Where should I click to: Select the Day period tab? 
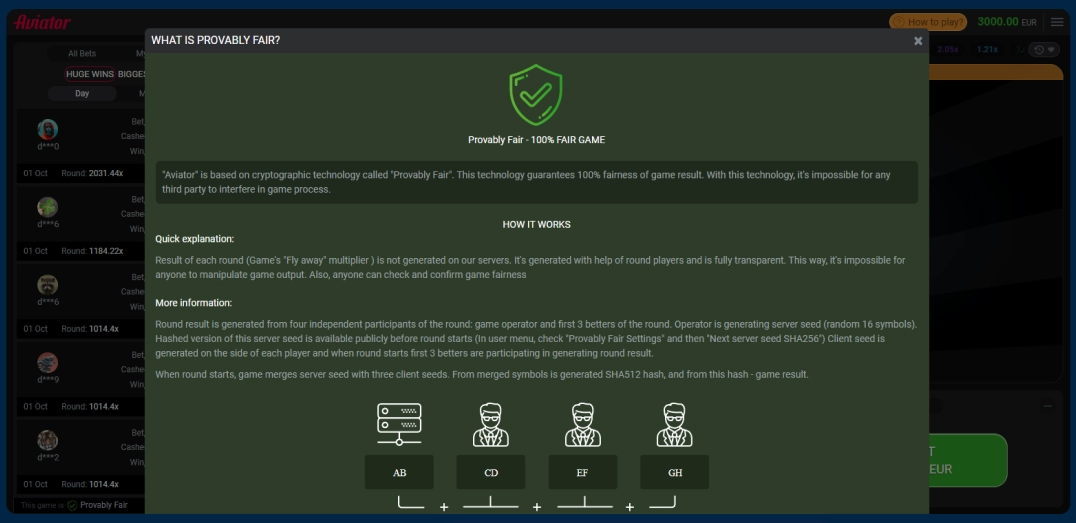point(82,93)
